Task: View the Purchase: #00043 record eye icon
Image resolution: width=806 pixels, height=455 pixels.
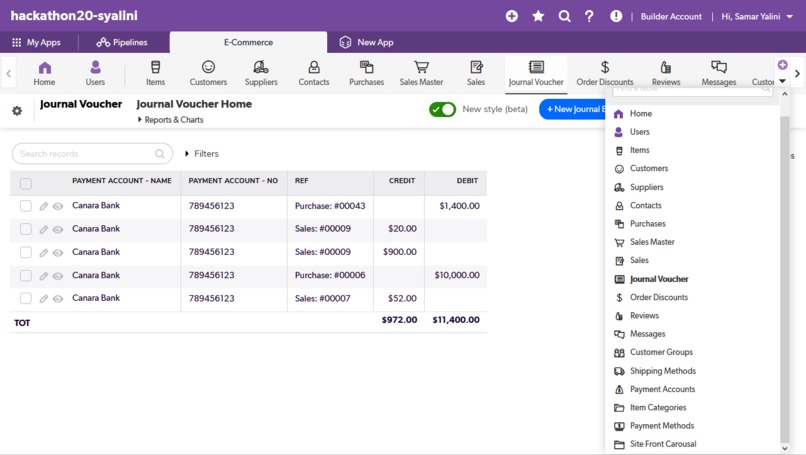Action: coord(58,206)
